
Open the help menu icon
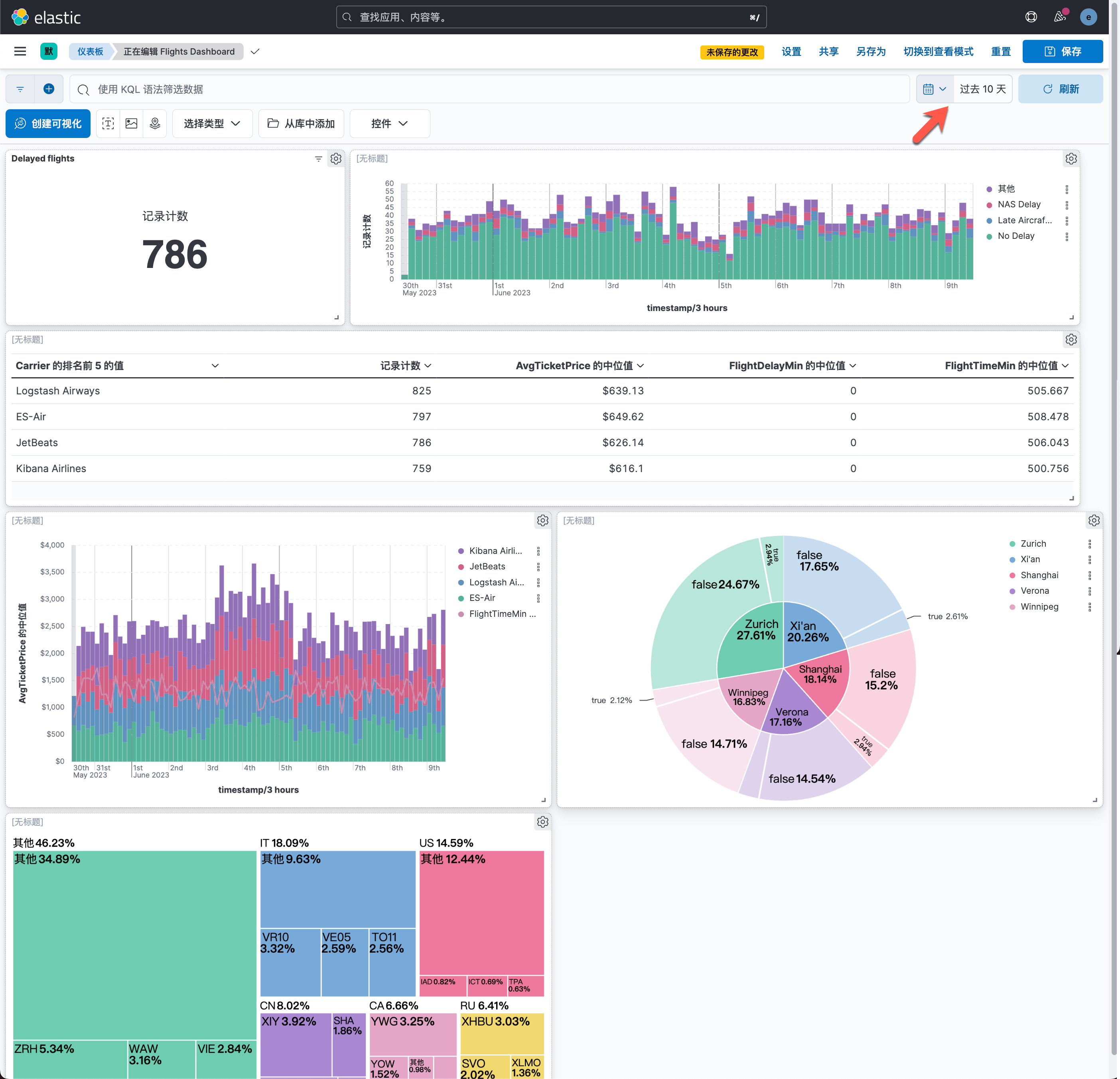point(1031,17)
